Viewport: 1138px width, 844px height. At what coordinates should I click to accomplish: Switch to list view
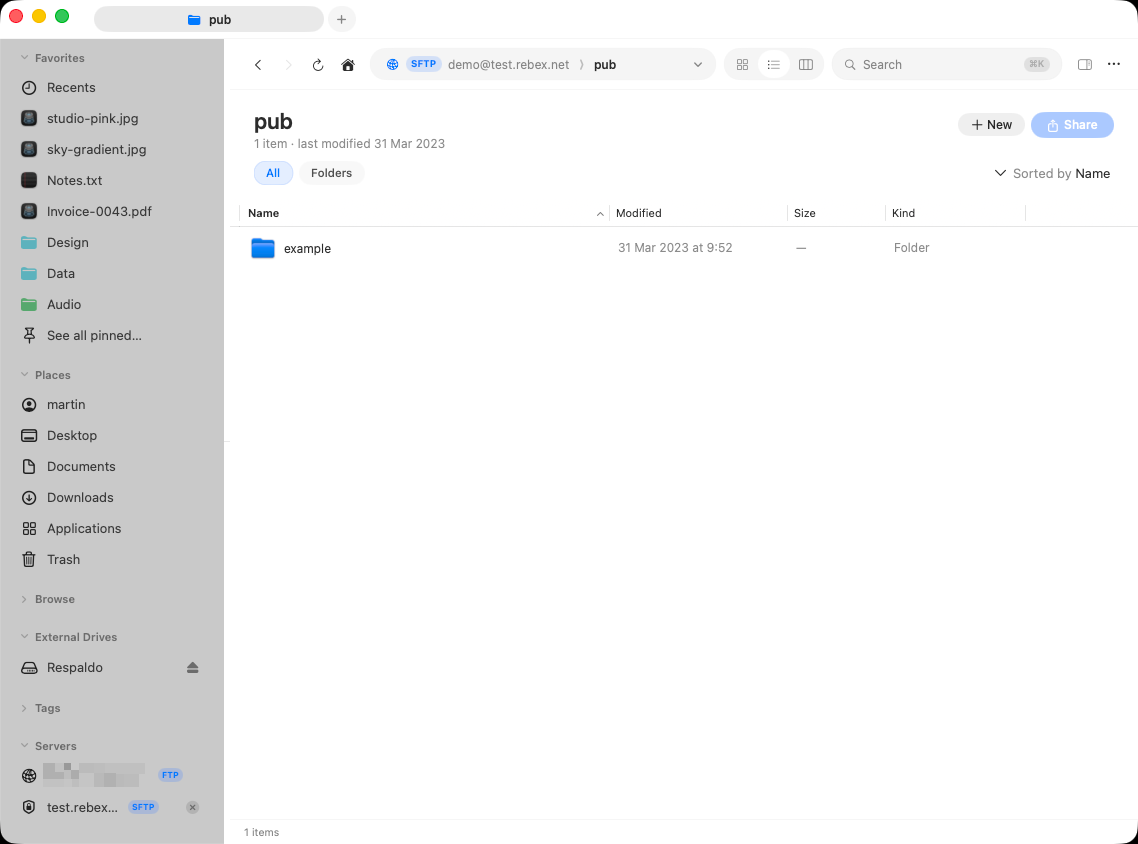(774, 65)
